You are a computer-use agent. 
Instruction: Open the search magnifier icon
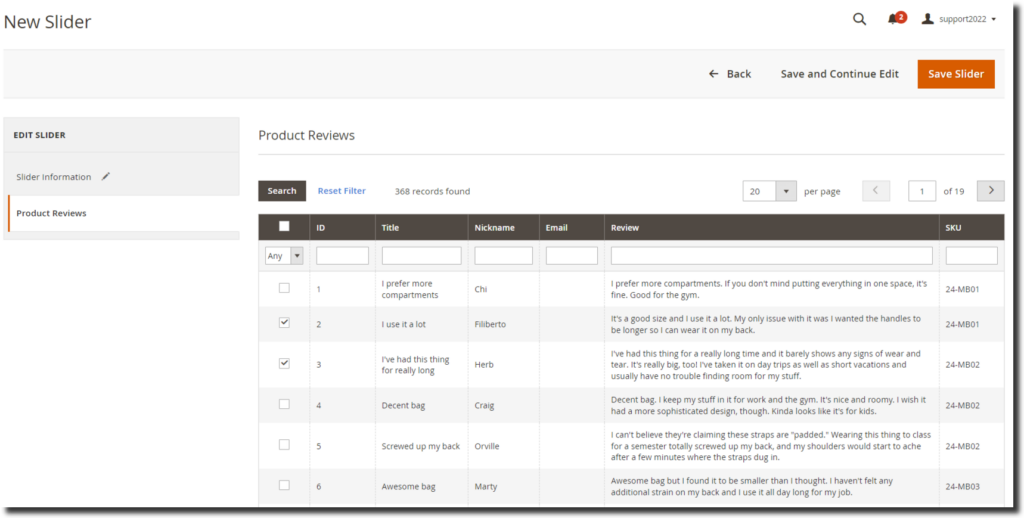(x=859, y=20)
